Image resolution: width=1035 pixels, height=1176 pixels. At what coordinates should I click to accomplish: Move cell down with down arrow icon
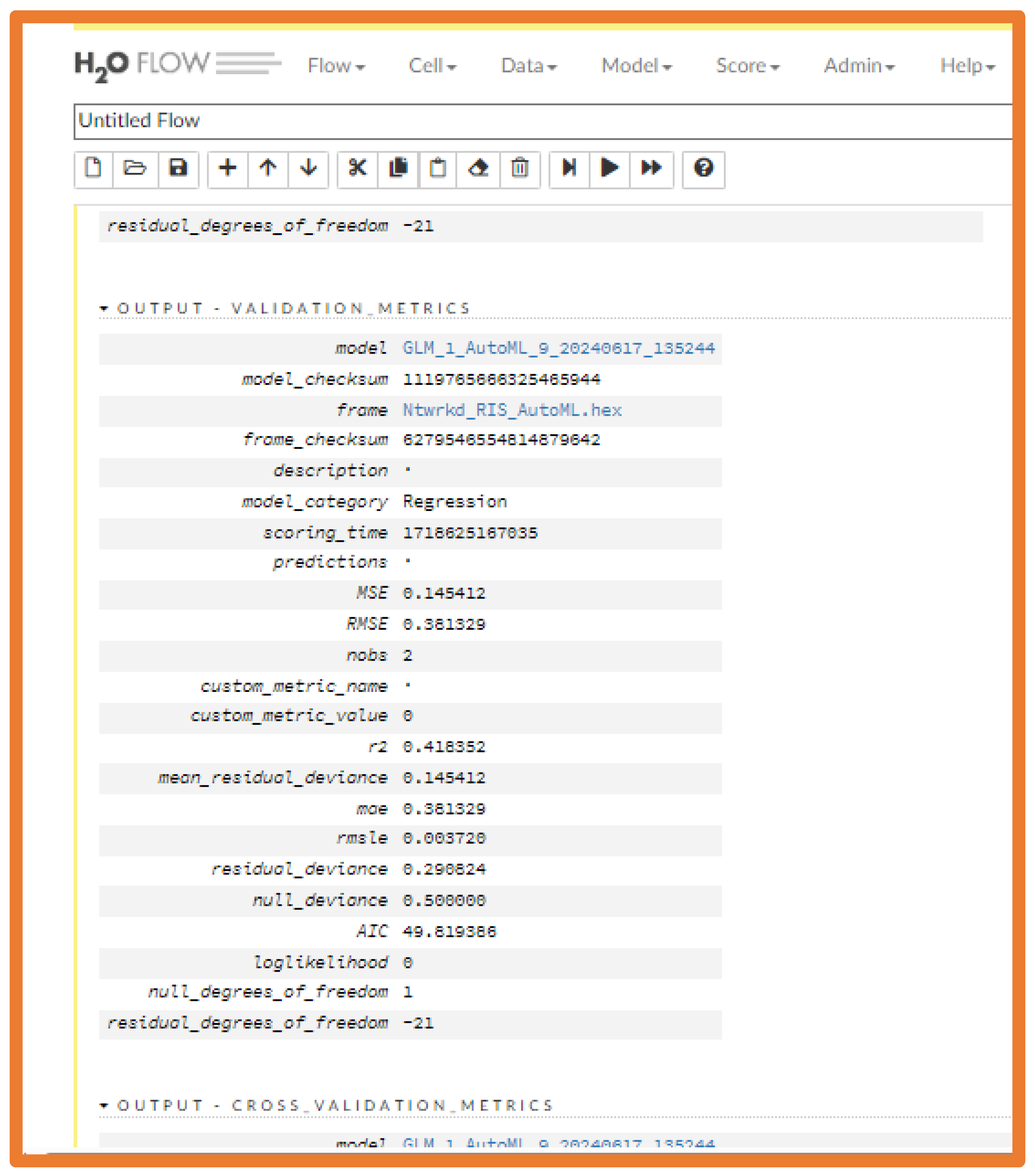[x=309, y=168]
